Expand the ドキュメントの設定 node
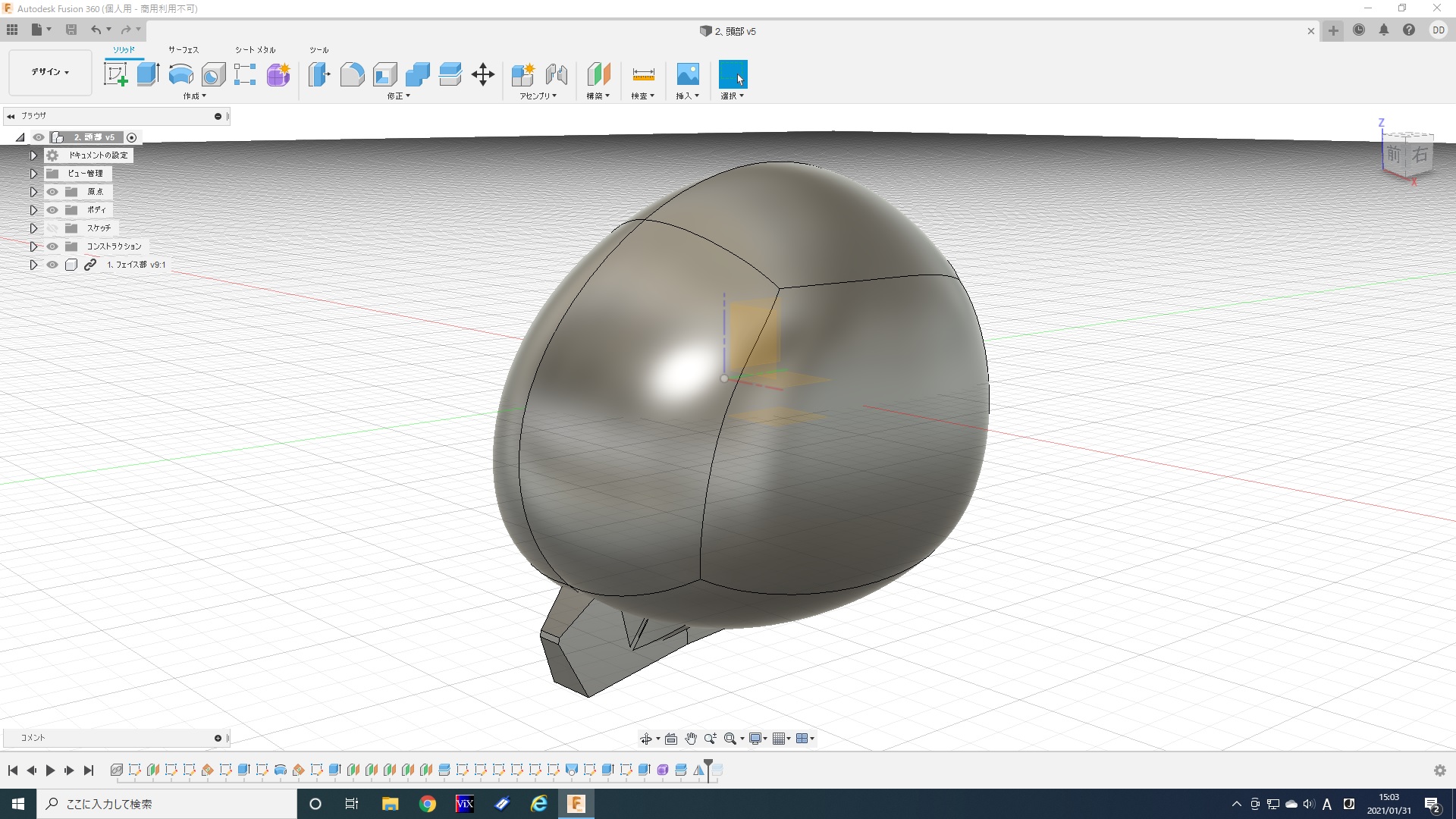Image resolution: width=1456 pixels, height=819 pixels. tap(33, 155)
